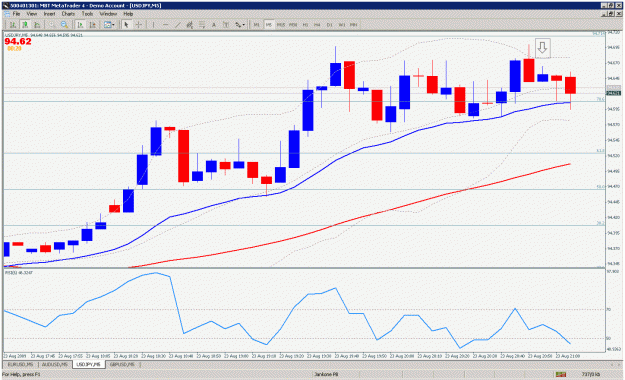Click the chart window system menu icon
The width and height of the screenshot is (625, 380).
click(7, 14)
